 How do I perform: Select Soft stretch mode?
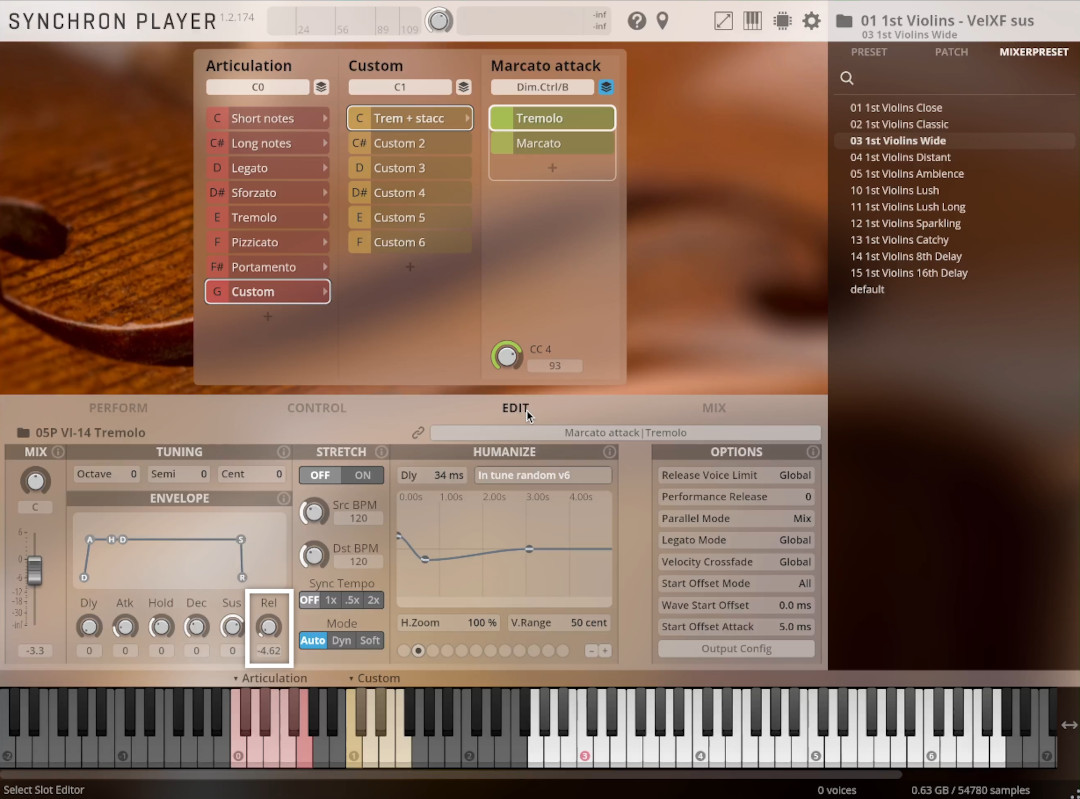click(x=370, y=641)
